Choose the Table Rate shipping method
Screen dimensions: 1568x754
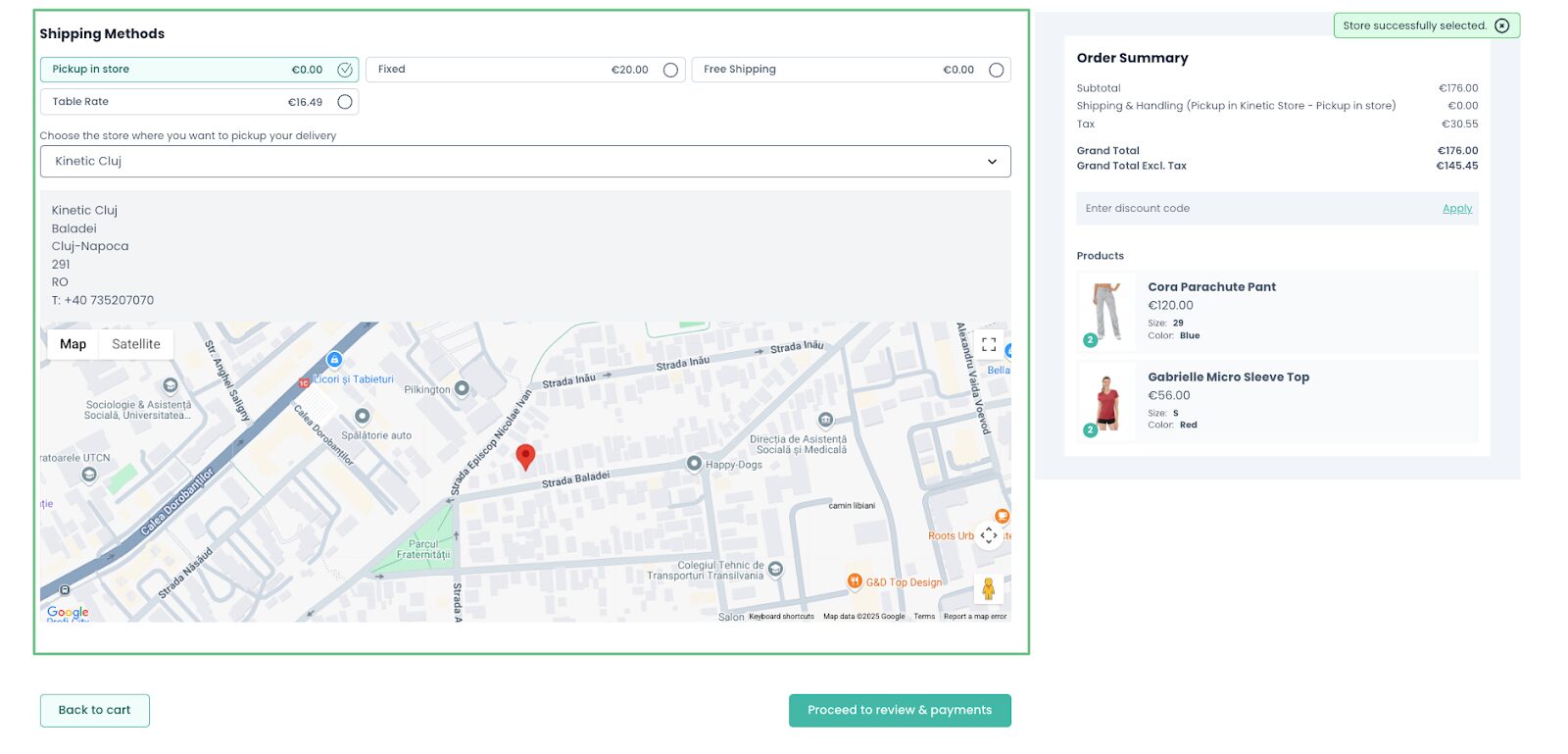coord(345,102)
